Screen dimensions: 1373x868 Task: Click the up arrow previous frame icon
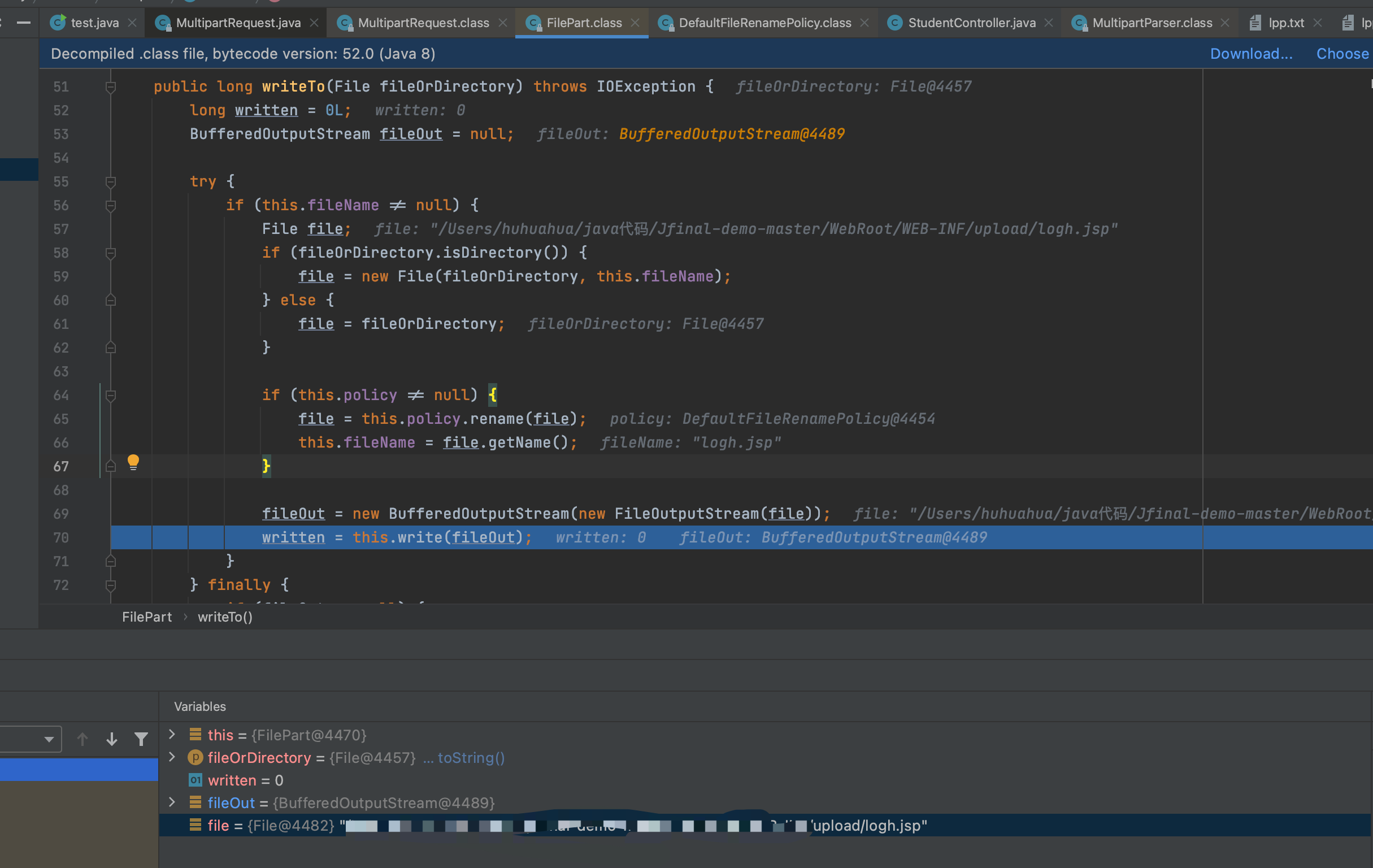coord(82,739)
